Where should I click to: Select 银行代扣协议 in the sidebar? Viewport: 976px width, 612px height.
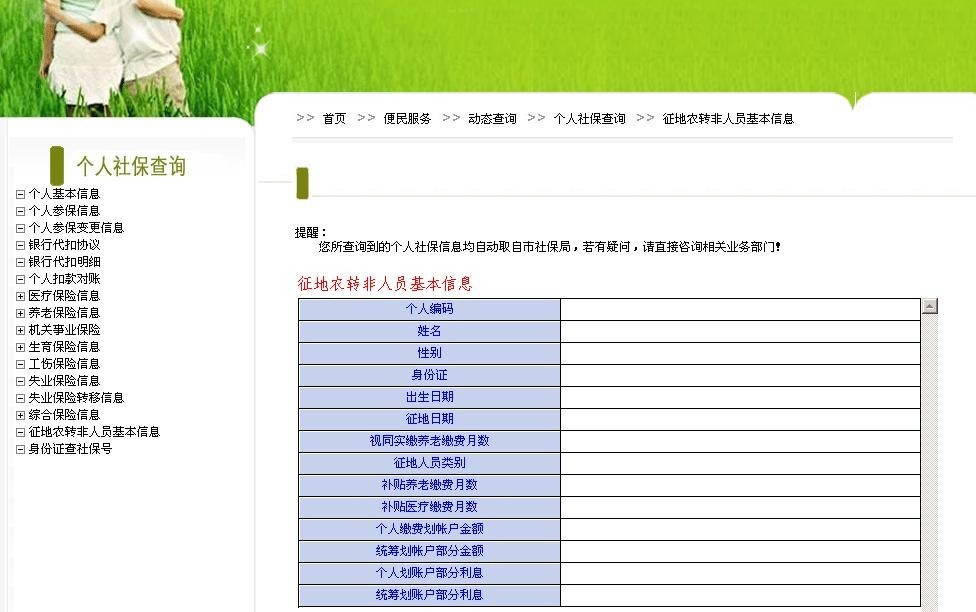(x=65, y=246)
